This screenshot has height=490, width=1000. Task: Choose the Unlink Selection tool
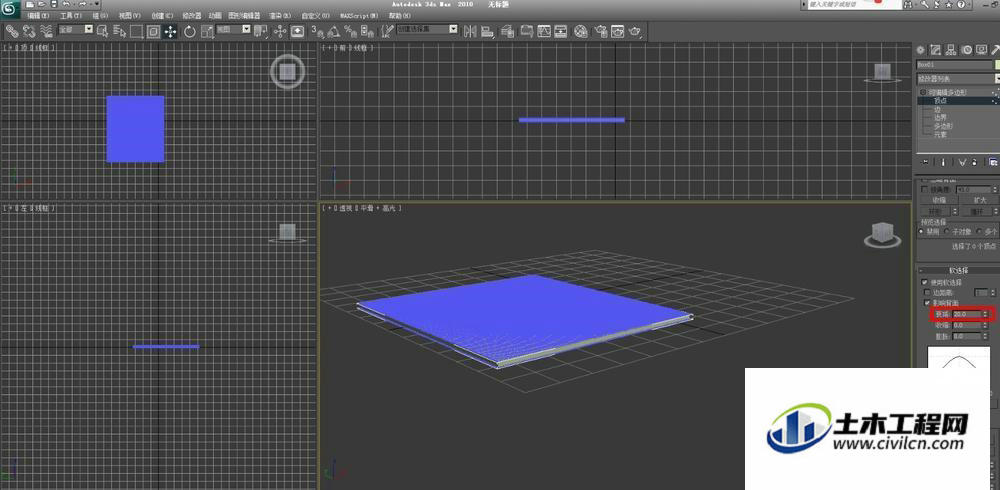tap(29, 31)
